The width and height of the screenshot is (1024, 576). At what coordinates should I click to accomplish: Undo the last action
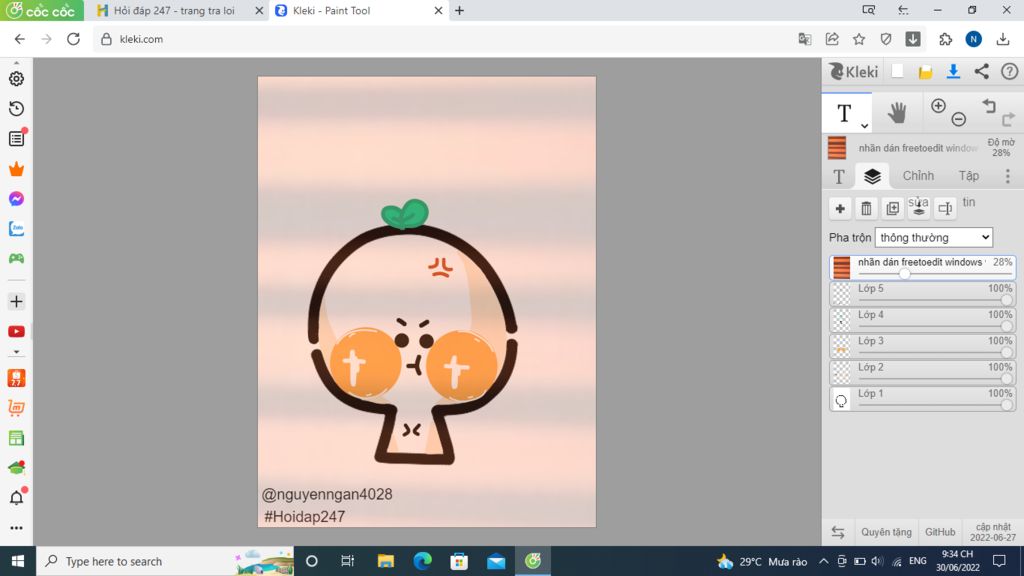coord(989,106)
